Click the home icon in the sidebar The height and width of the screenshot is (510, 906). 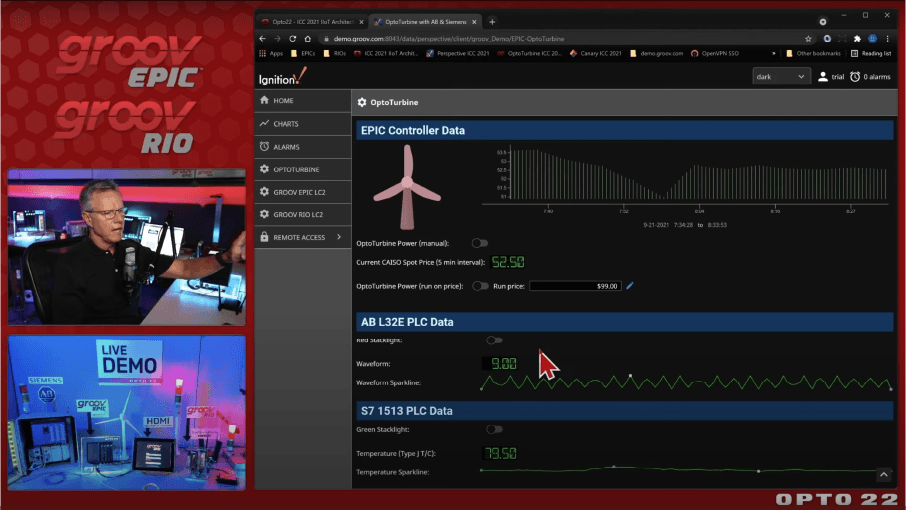tap(264, 100)
